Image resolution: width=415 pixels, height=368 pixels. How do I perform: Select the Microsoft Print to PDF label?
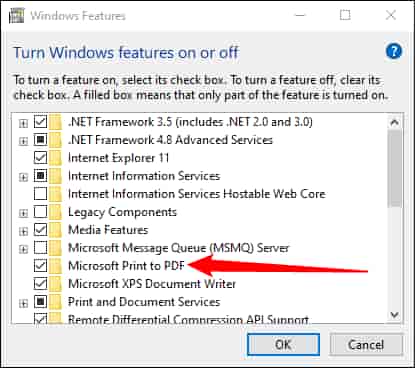126,266
